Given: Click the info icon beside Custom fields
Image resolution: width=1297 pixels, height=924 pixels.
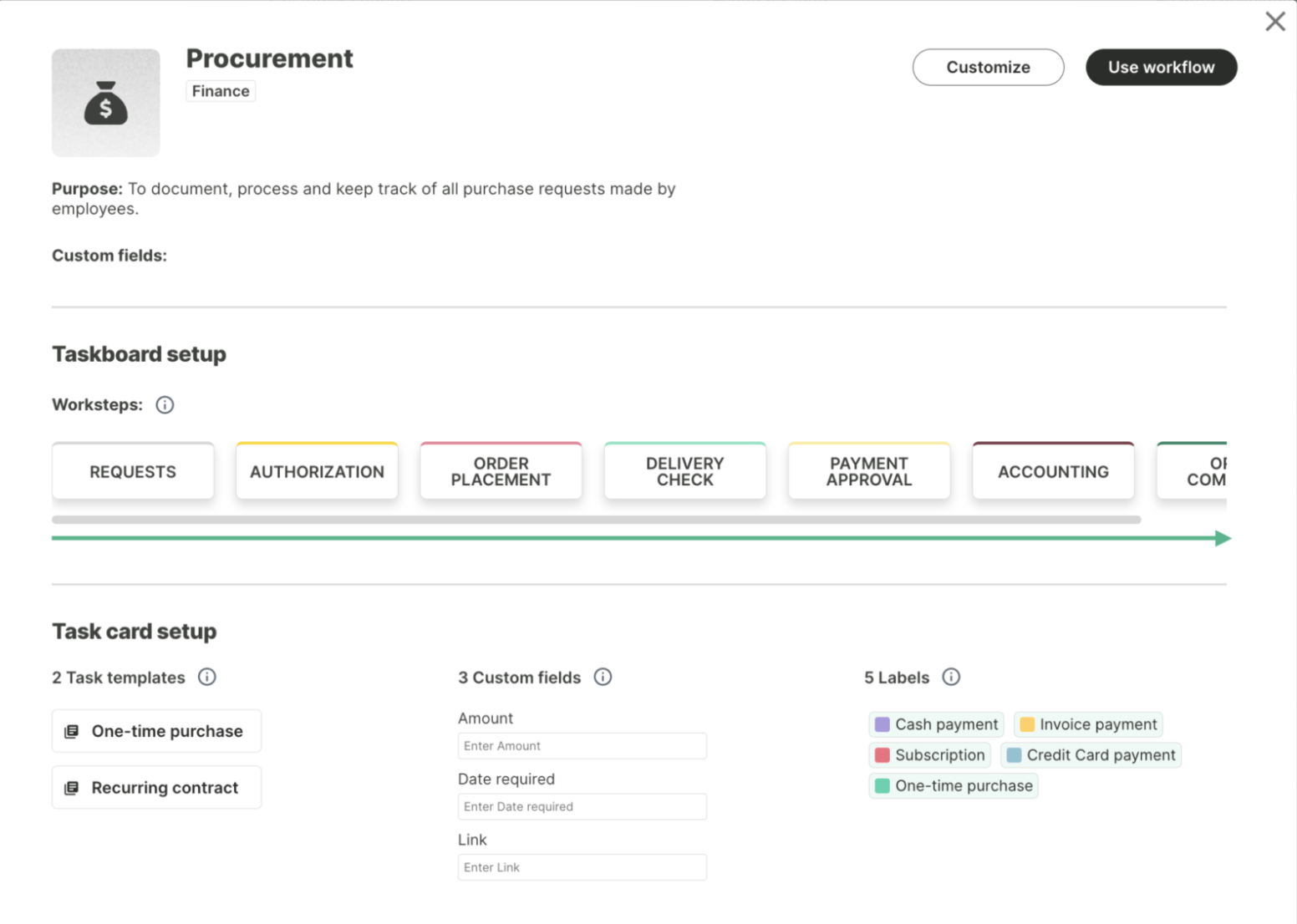Looking at the screenshot, I should (603, 678).
